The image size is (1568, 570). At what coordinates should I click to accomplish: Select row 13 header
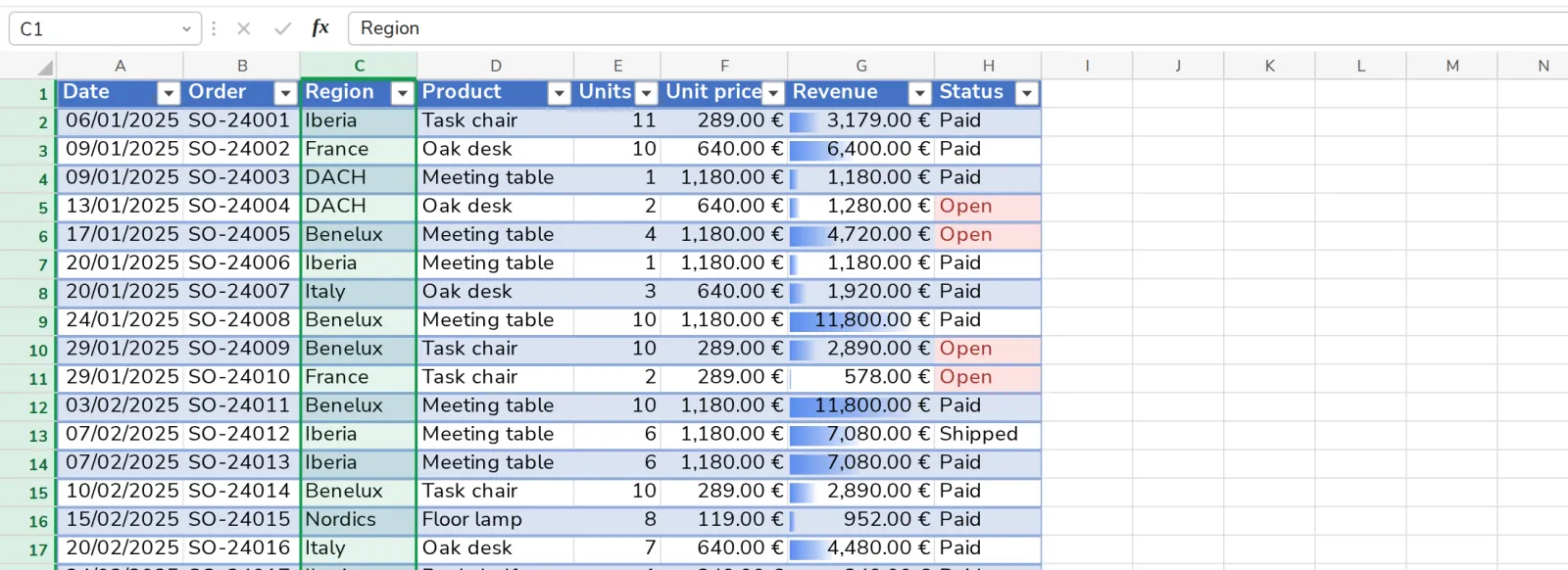[x=27, y=436]
